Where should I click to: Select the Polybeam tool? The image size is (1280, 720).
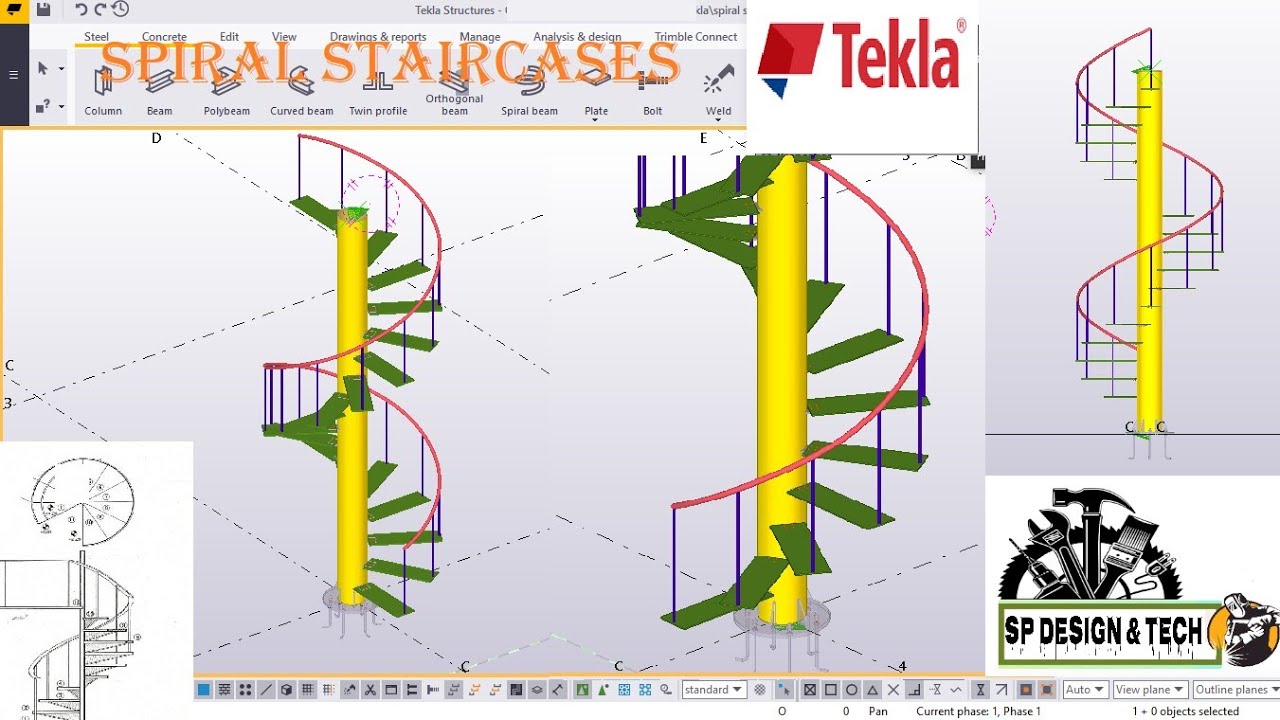(227, 92)
